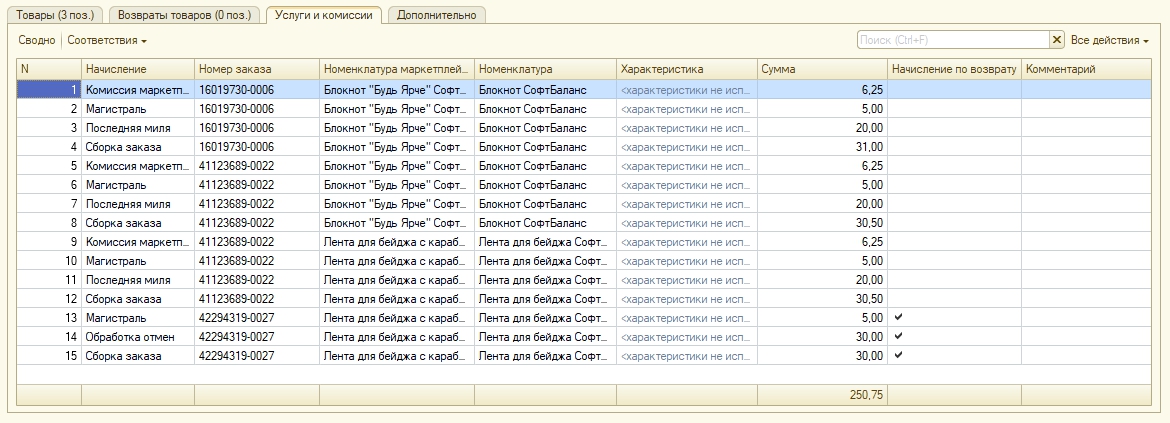The image size is (1170, 423).
Task: Sort by the Сумма column header
Action: point(821,69)
